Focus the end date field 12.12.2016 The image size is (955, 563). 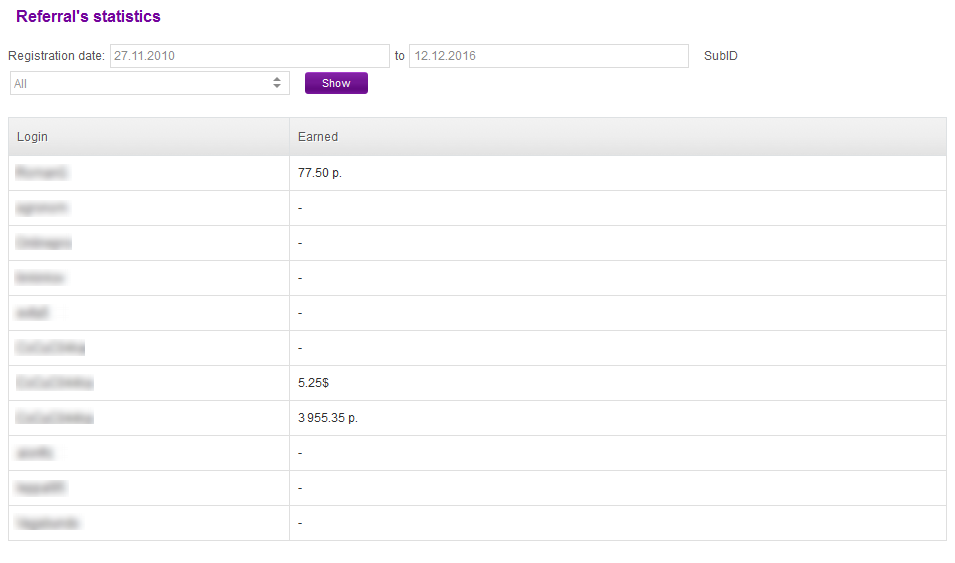(x=548, y=56)
